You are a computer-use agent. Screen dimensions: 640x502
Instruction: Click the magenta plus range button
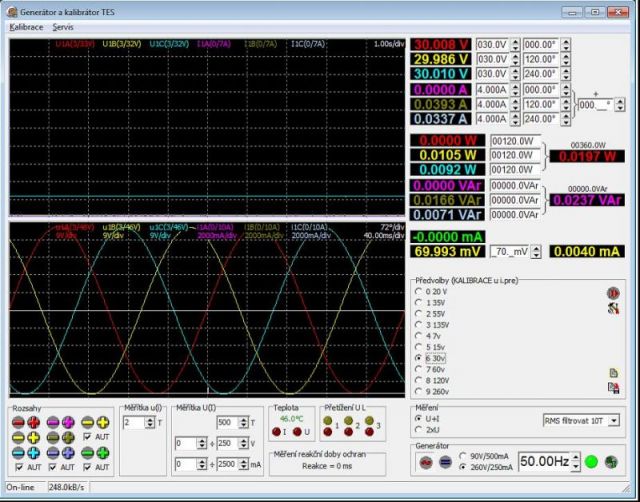coord(68,422)
